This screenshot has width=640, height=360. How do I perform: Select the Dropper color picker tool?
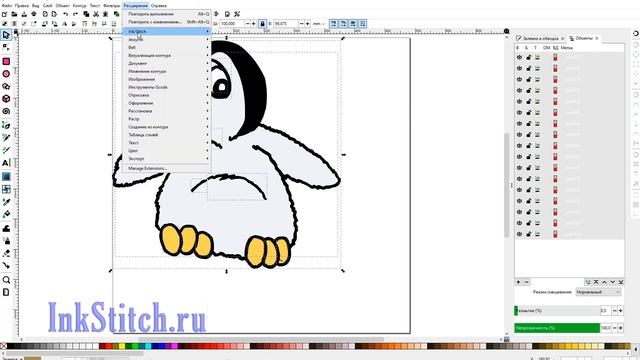pos(6,202)
